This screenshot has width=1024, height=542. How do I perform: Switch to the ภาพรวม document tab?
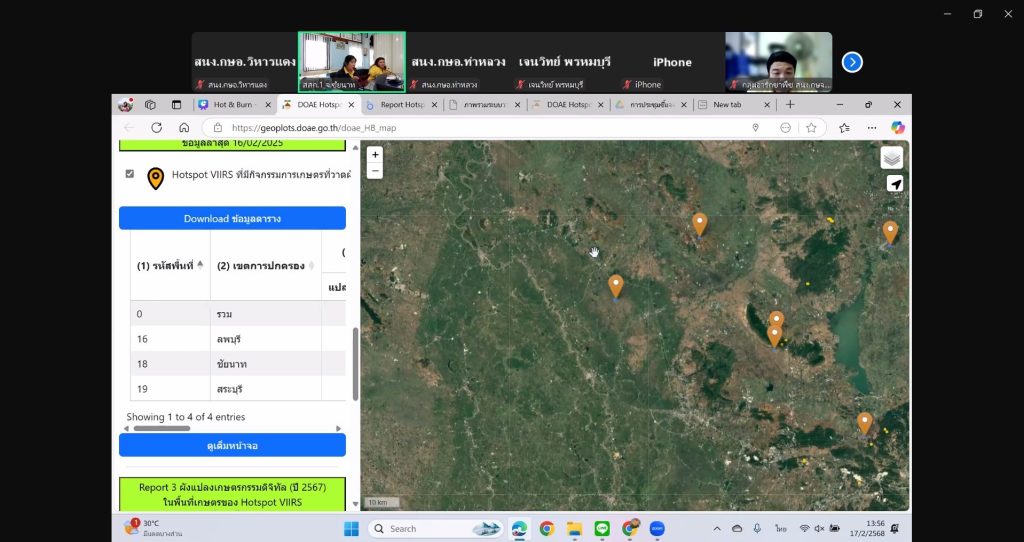[x=484, y=104]
